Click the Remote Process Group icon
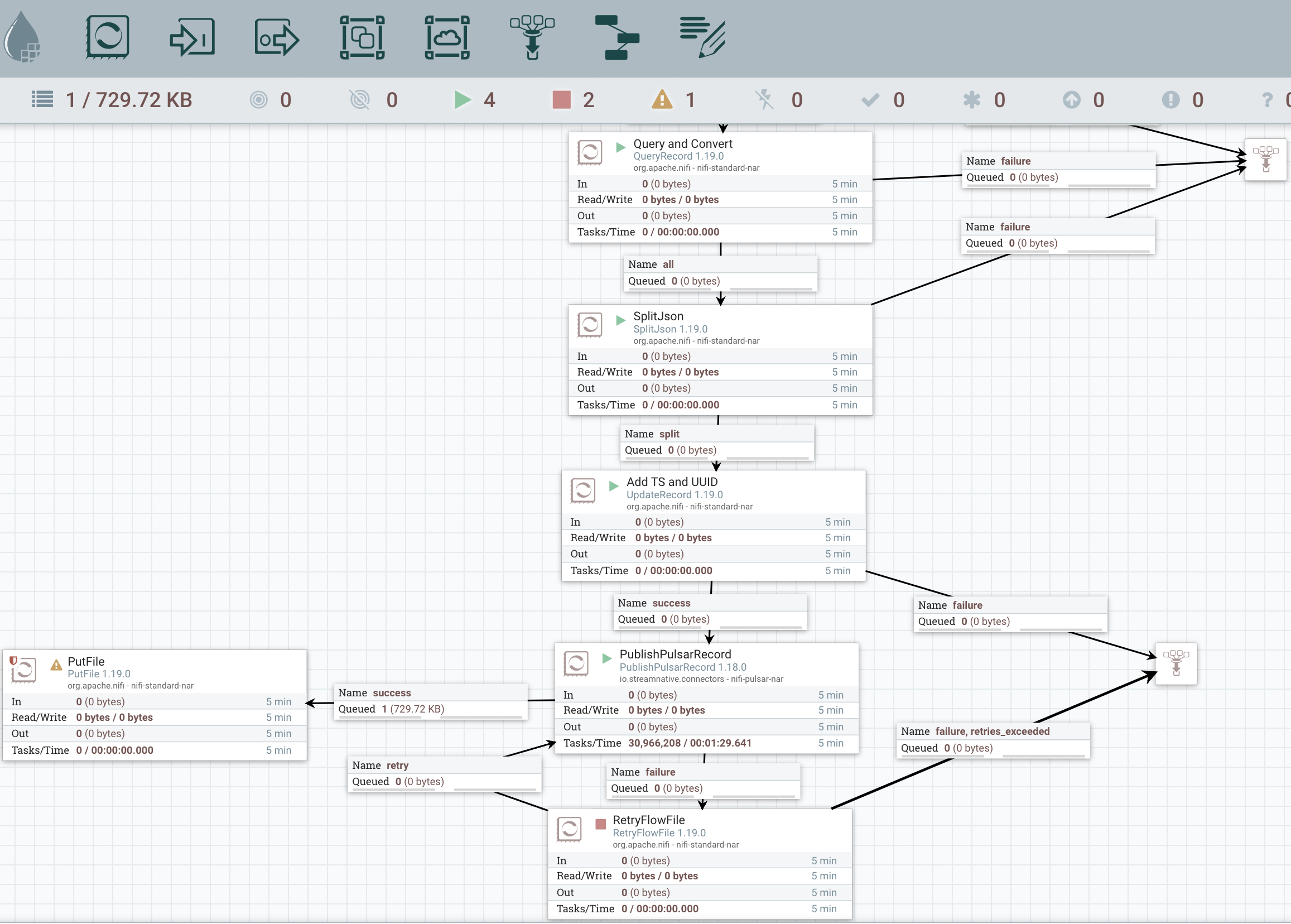This screenshot has height=924, width=1291. pyautogui.click(x=447, y=37)
